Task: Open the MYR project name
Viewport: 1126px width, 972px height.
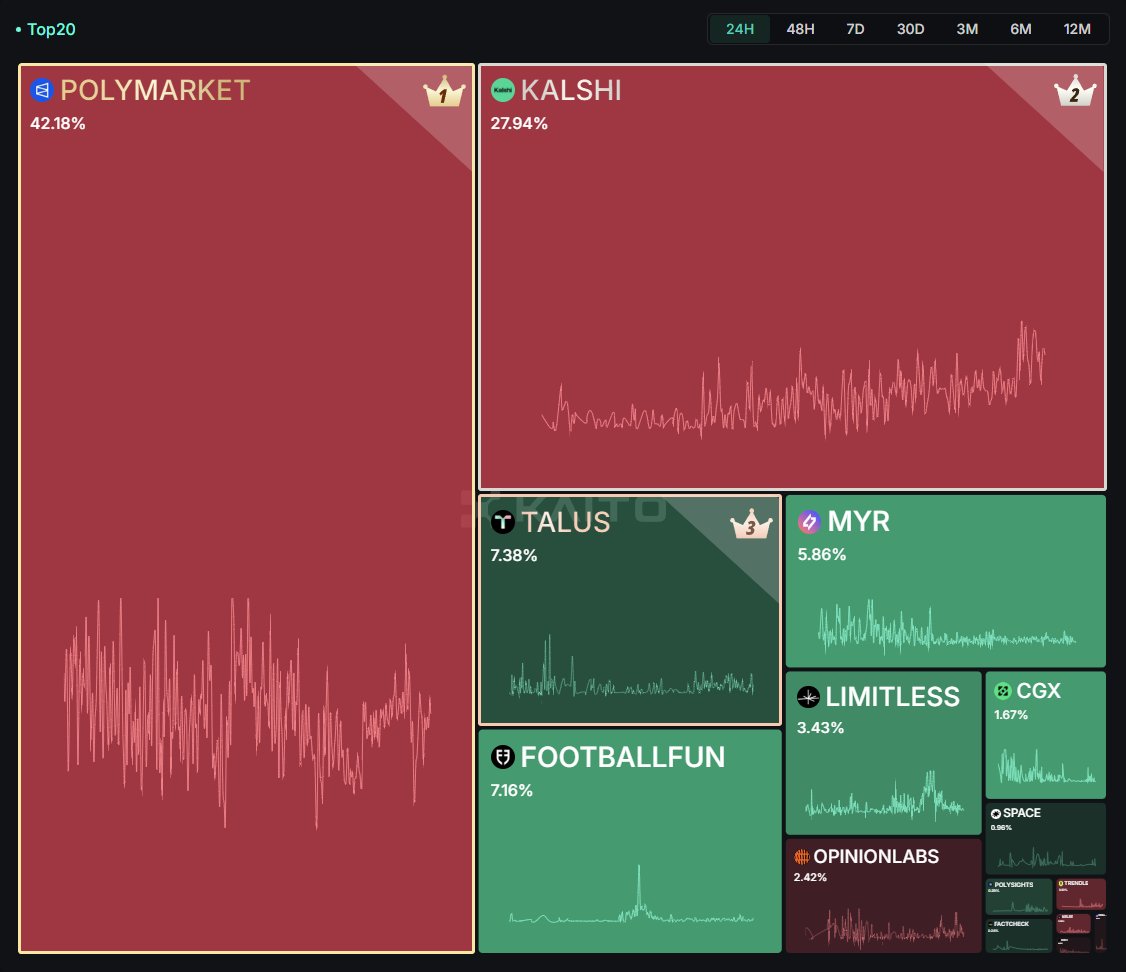Action: tap(859, 521)
